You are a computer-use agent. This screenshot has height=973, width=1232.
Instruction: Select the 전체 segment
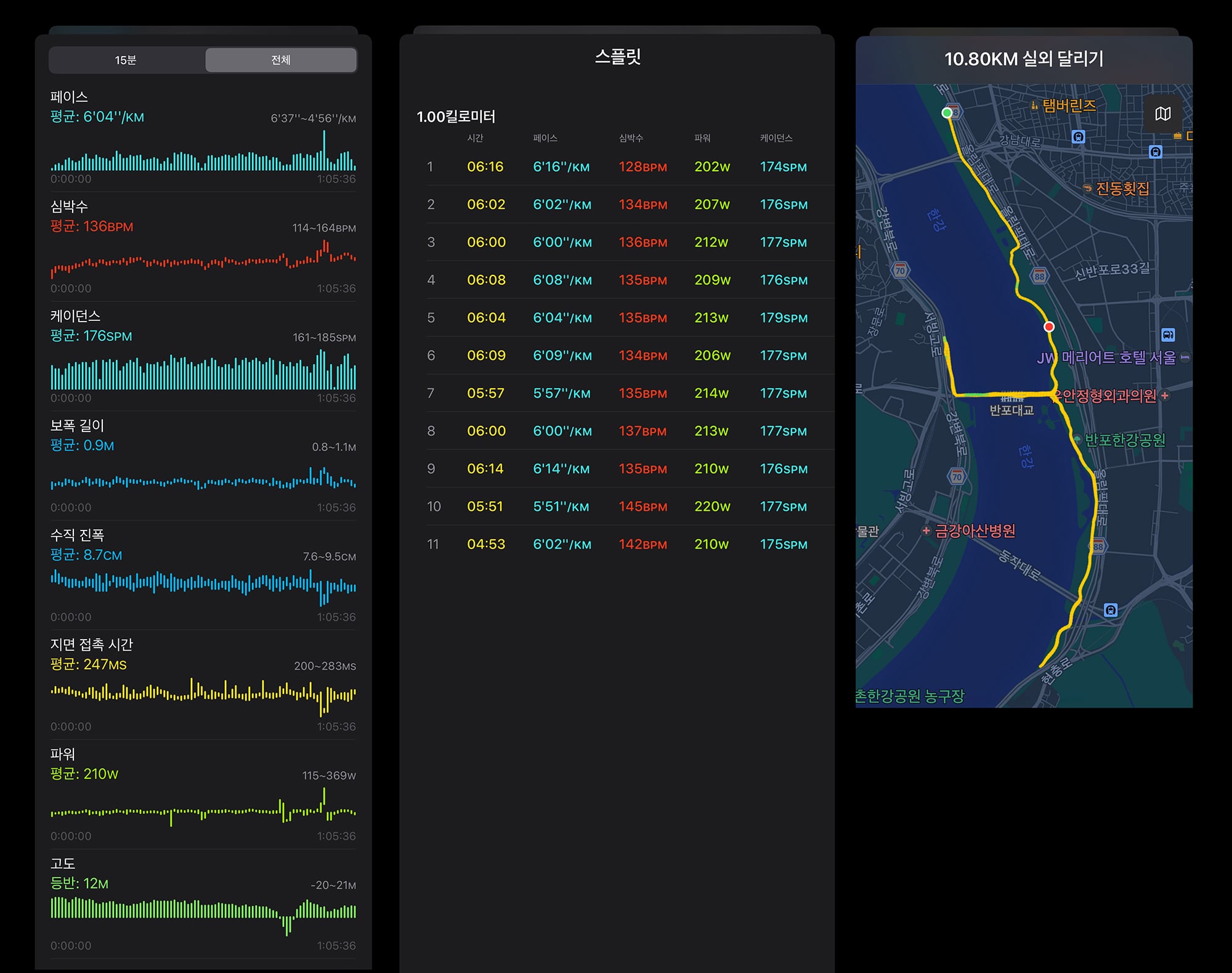tap(281, 60)
